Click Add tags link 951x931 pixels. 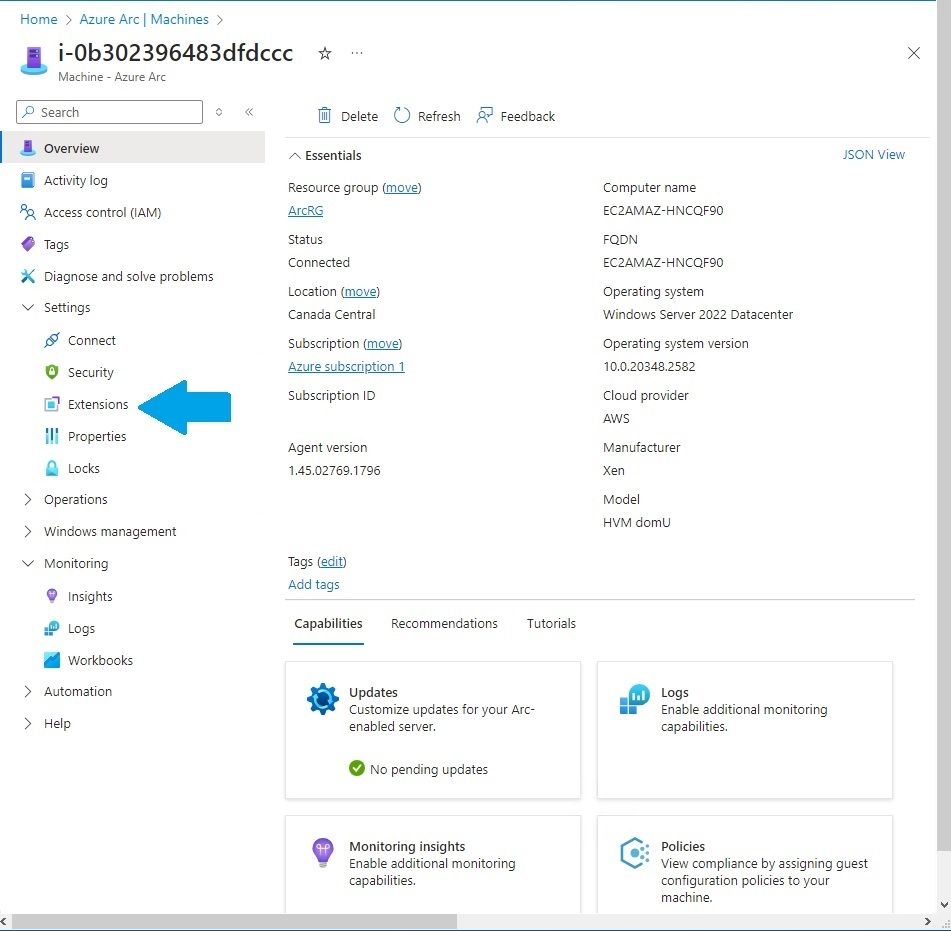(314, 584)
